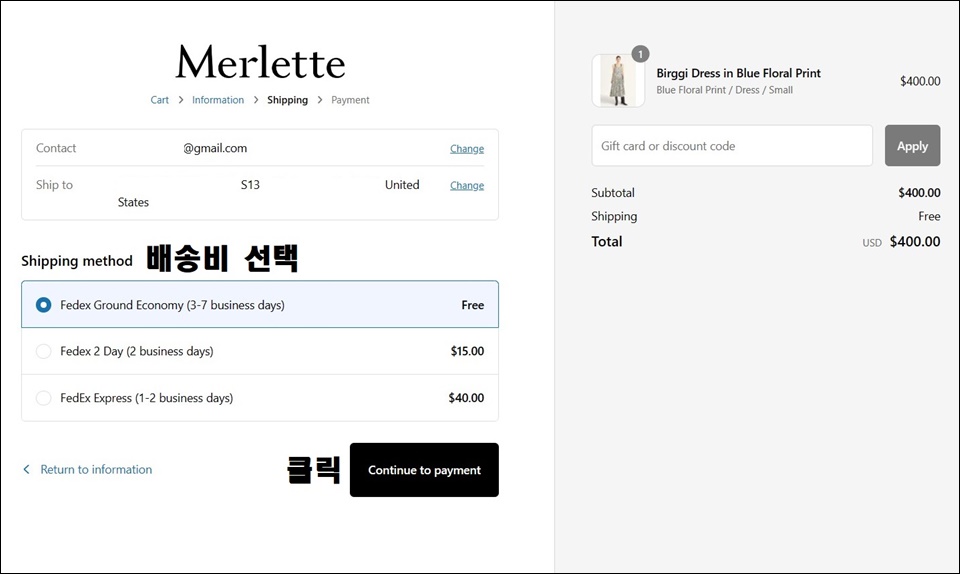Viewport: 960px width, 574px height.
Task: Click Return to information link
Action: [x=96, y=469]
